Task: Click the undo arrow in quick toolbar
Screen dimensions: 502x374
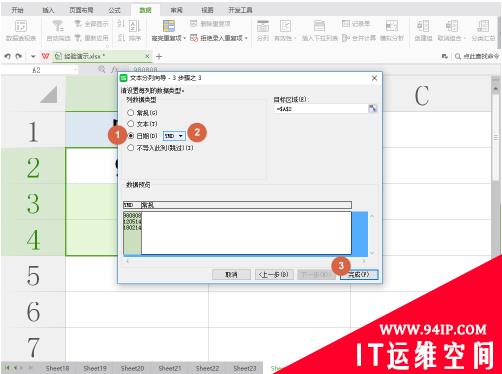Action: click(8, 56)
